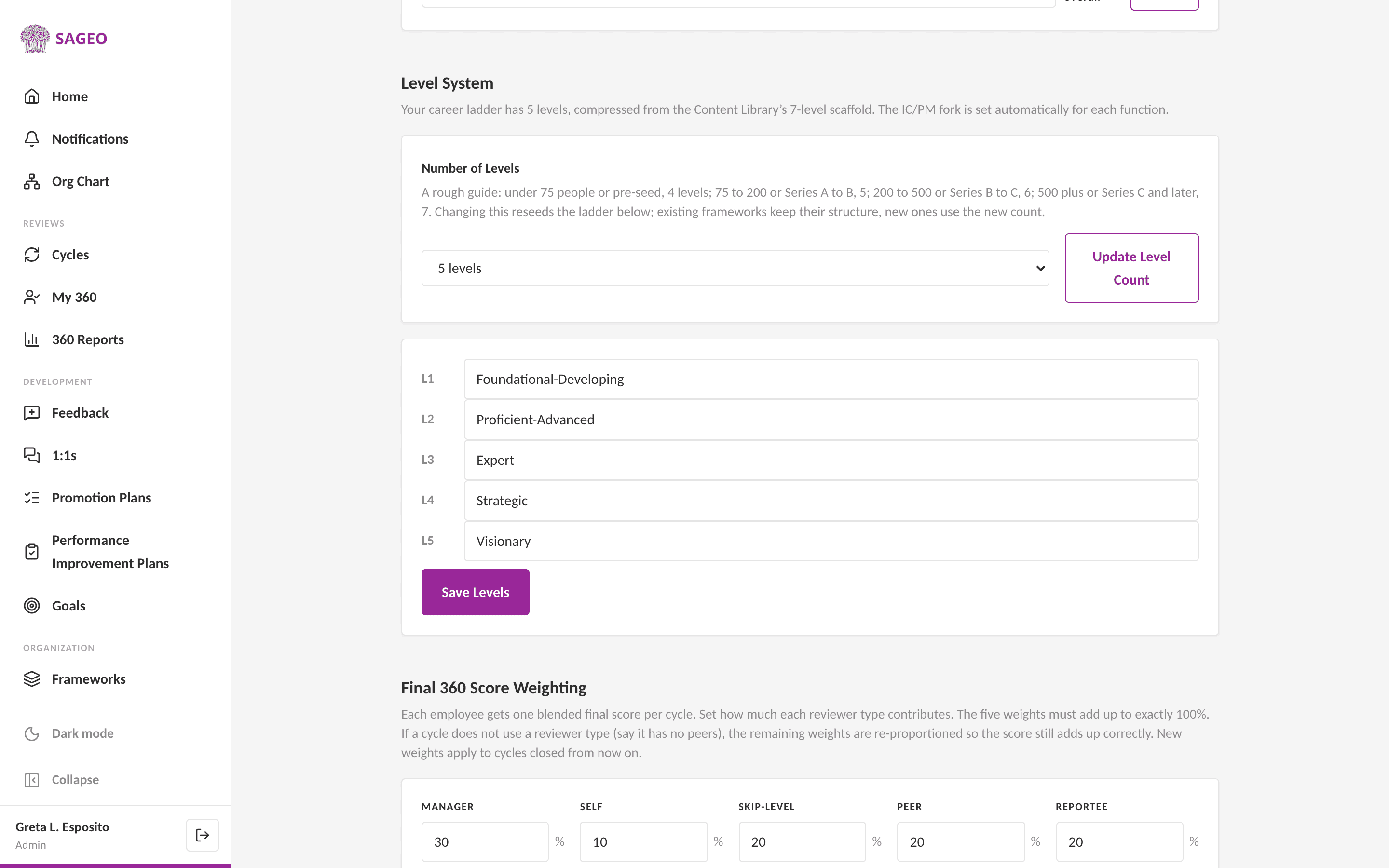
Task: Edit the L3 Expert field
Action: click(x=831, y=460)
